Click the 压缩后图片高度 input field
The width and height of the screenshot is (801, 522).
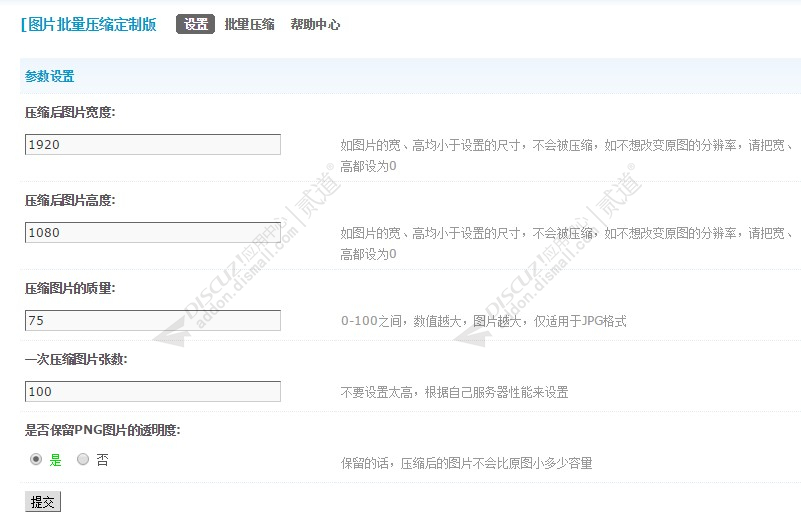pos(153,232)
